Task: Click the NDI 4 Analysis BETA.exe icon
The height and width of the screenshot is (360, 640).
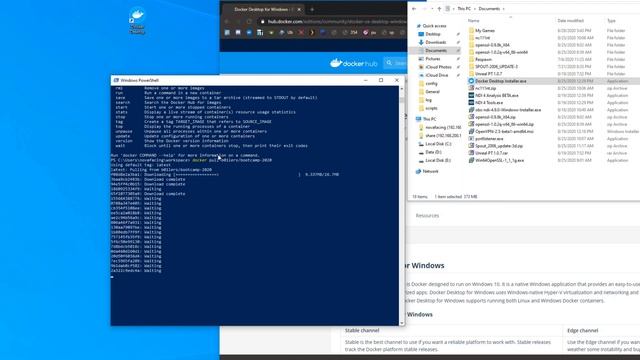Action: [471, 96]
